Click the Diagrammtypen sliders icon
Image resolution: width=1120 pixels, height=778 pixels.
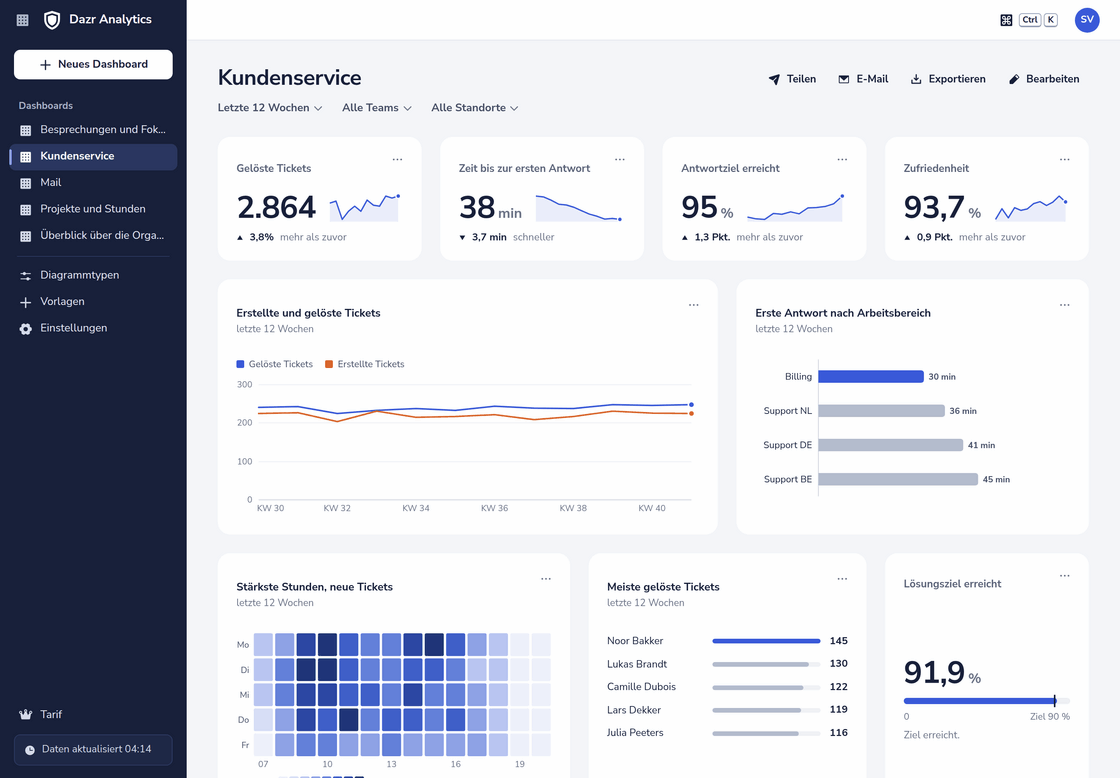coord(26,276)
